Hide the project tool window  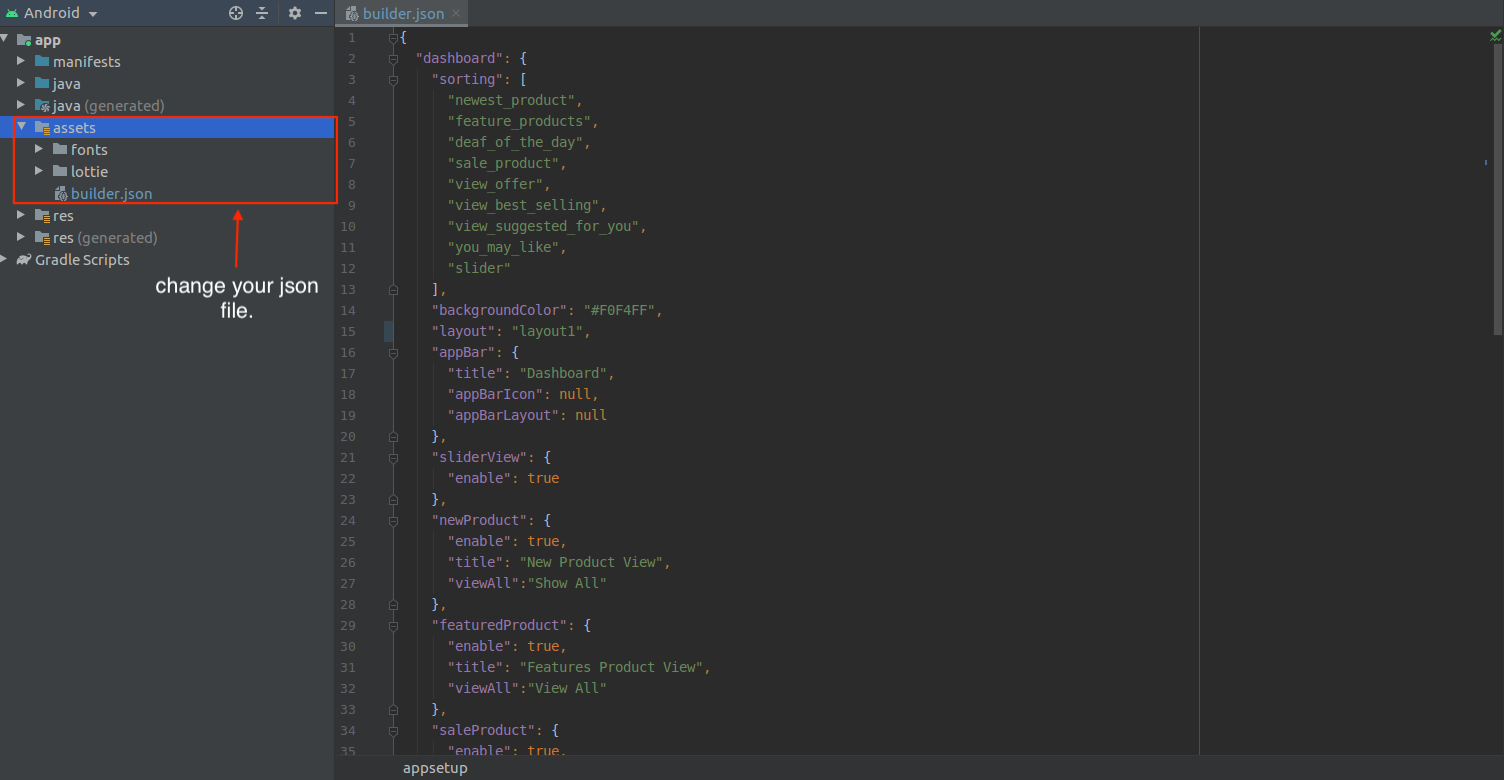[x=321, y=13]
